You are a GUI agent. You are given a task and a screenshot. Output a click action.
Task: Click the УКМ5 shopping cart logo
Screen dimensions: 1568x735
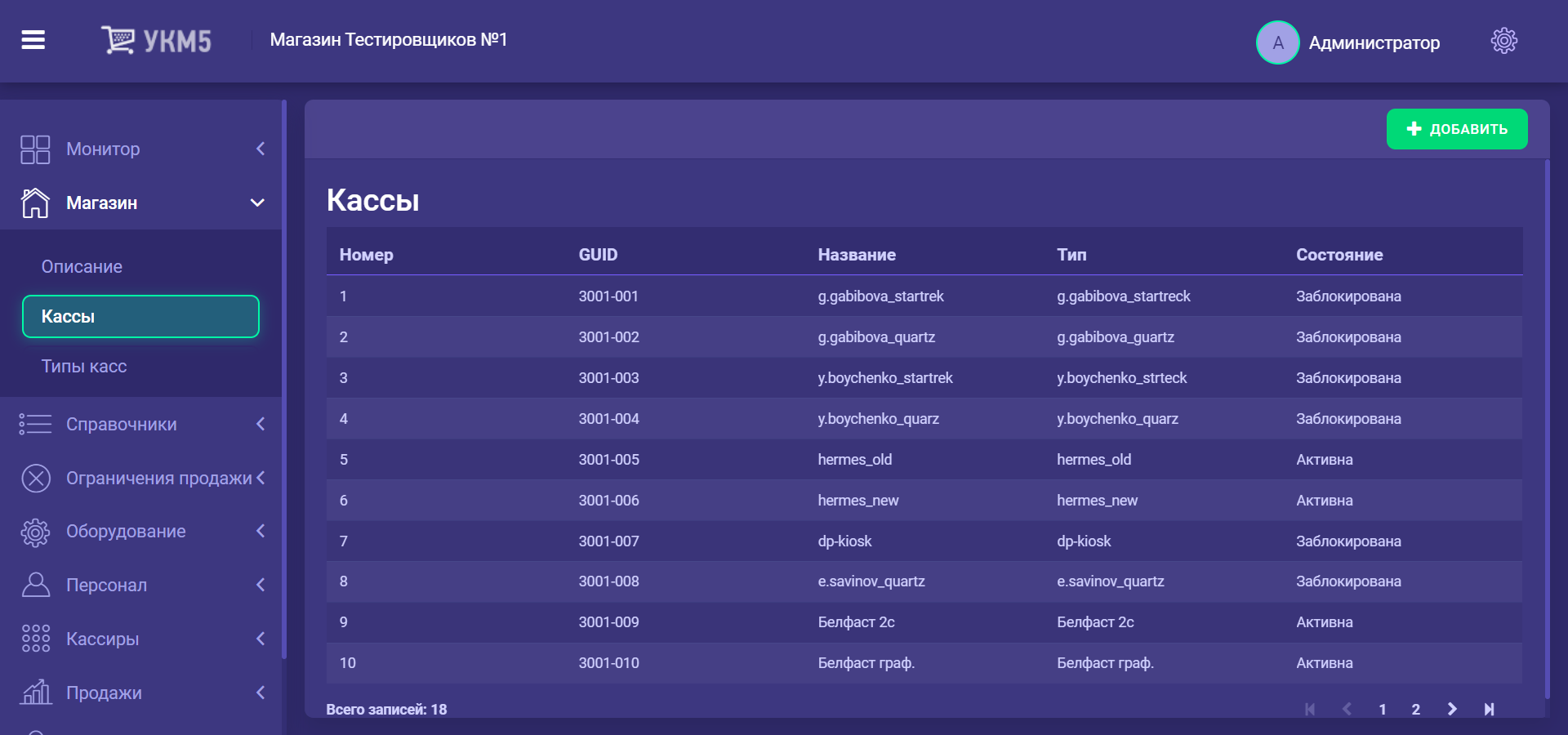pos(156,40)
